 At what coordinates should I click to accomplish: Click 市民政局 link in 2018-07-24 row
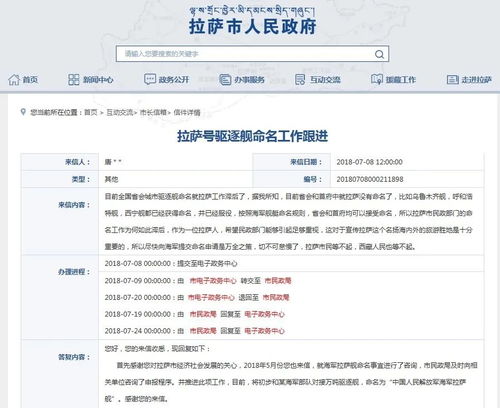point(203,331)
